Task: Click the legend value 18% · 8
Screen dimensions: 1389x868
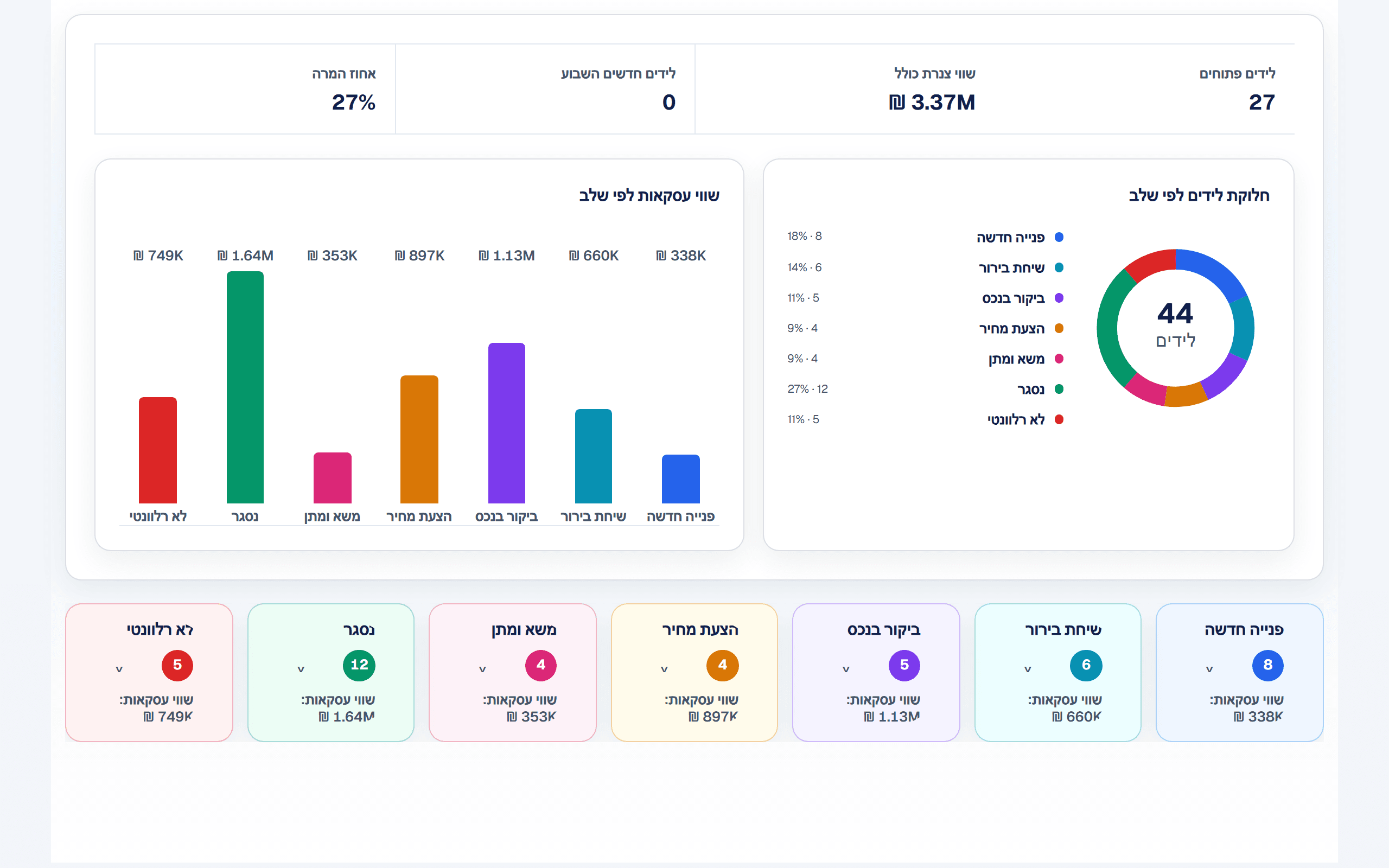Action: pos(804,236)
